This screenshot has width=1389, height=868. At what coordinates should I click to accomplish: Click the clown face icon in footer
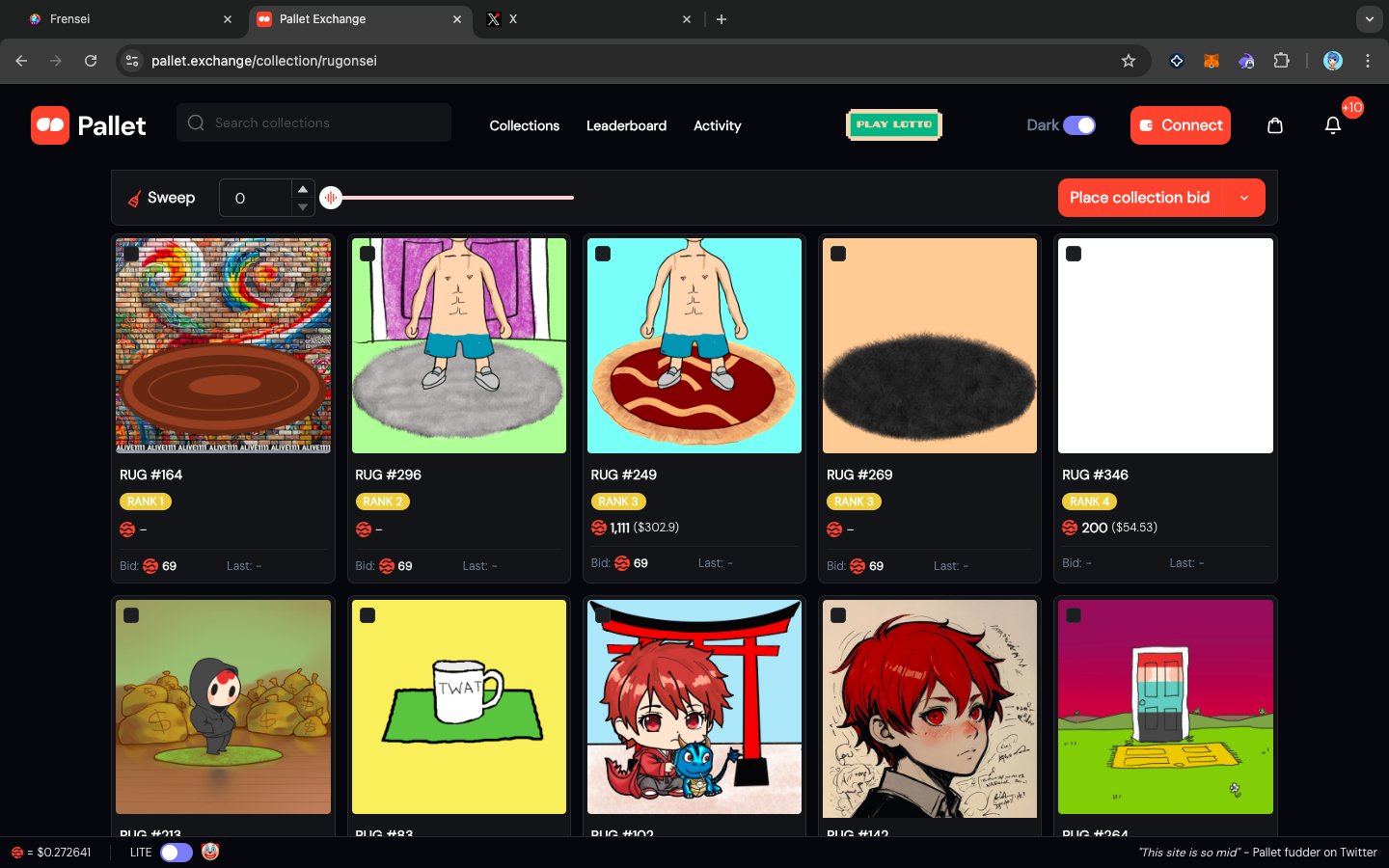tap(210, 852)
